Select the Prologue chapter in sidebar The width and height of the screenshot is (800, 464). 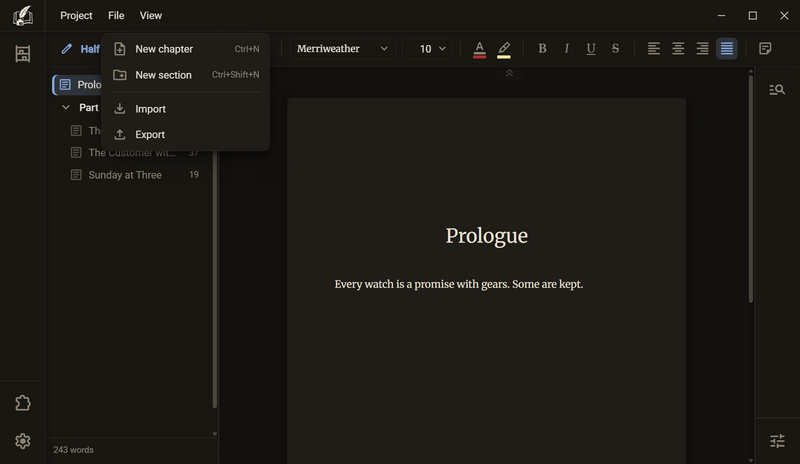coord(78,85)
